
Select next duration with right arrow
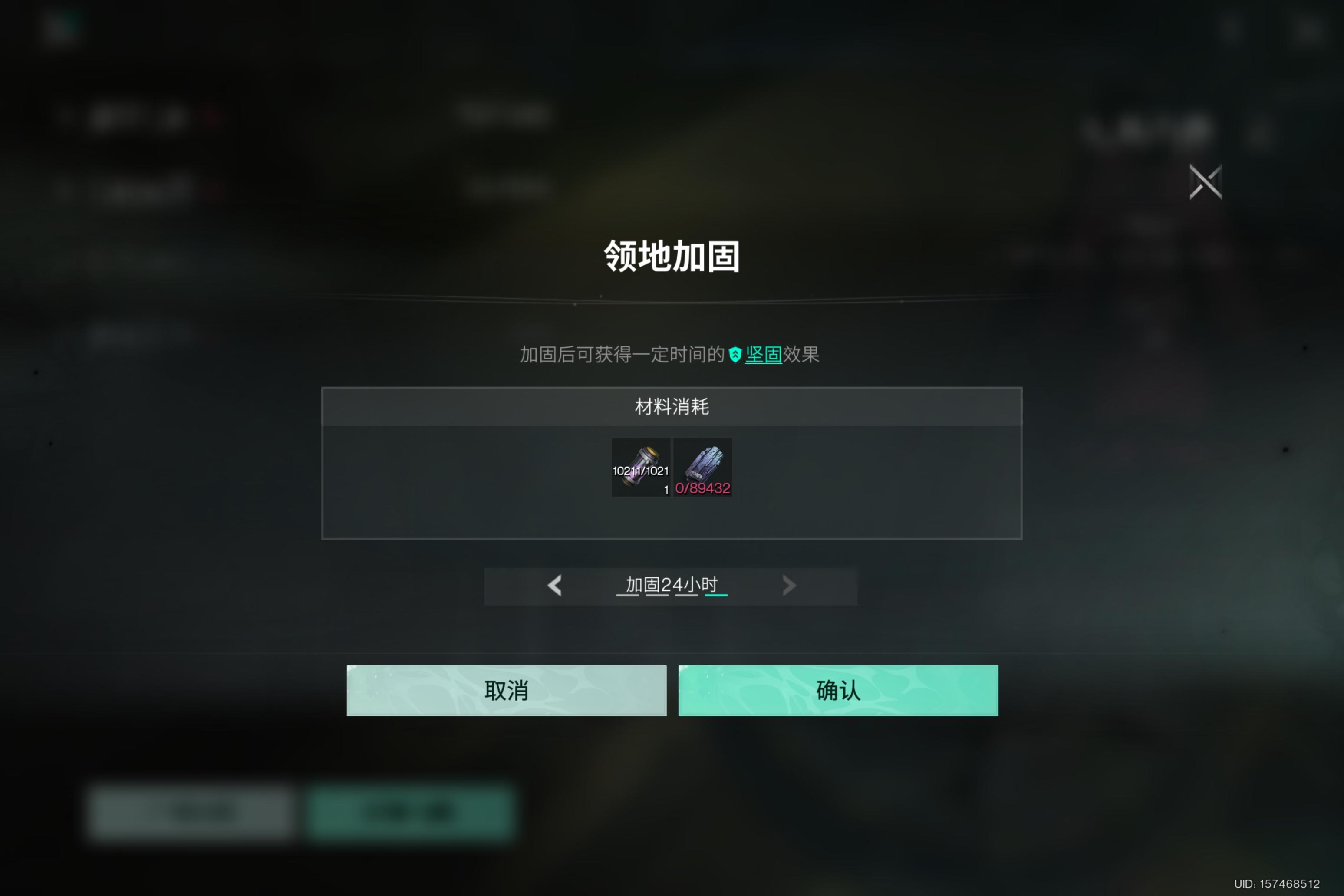click(789, 585)
